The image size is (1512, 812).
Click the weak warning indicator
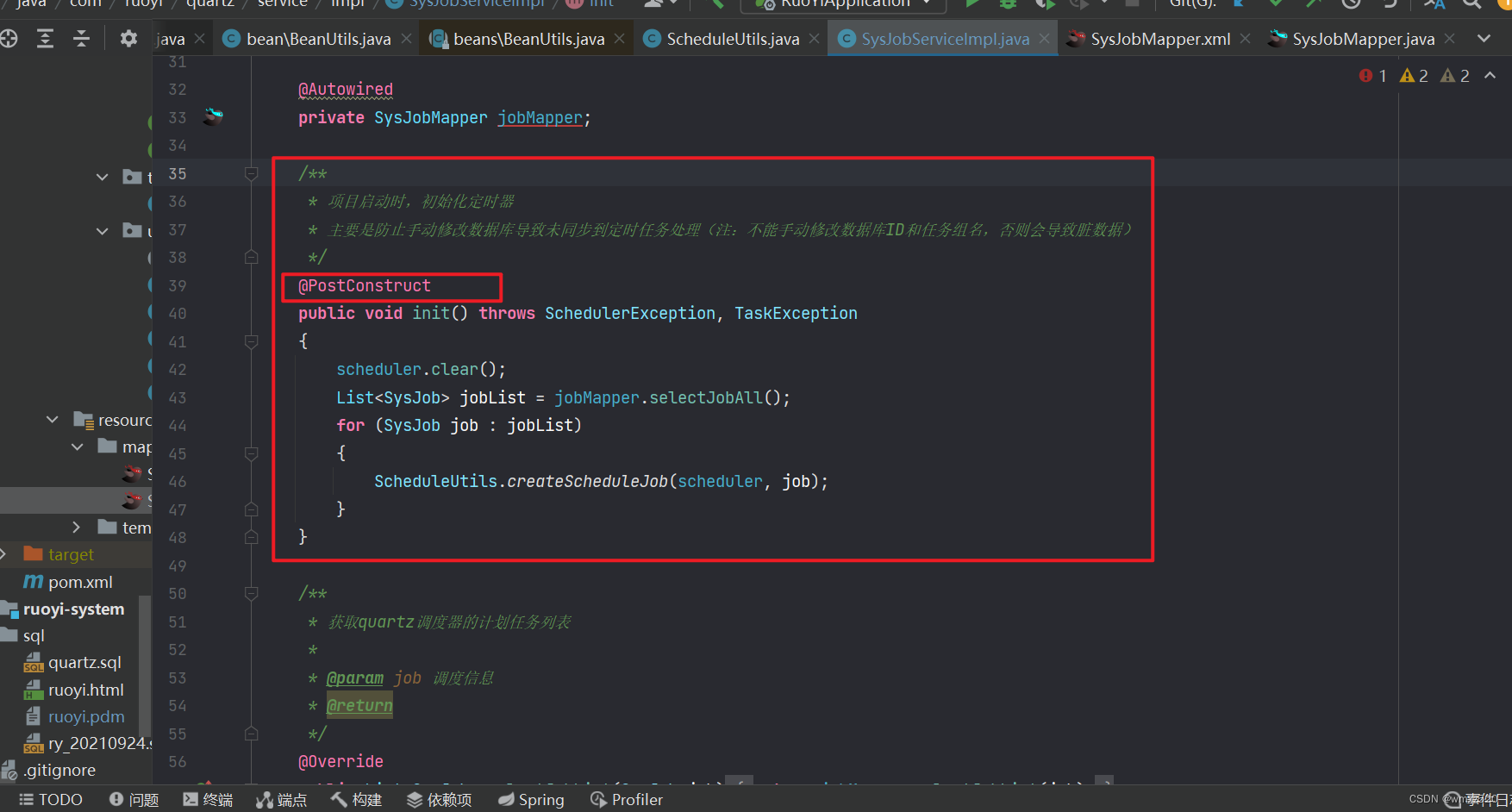pyautogui.click(x=1455, y=76)
